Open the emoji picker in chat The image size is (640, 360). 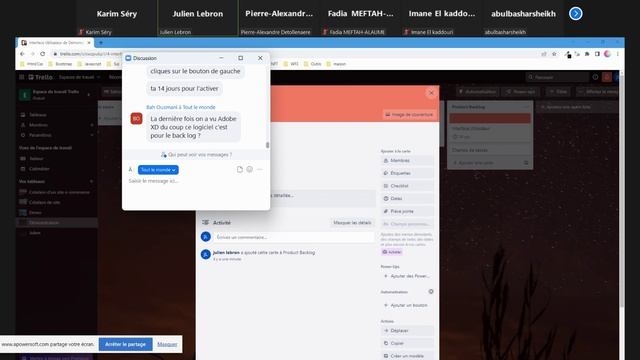[x=249, y=169]
